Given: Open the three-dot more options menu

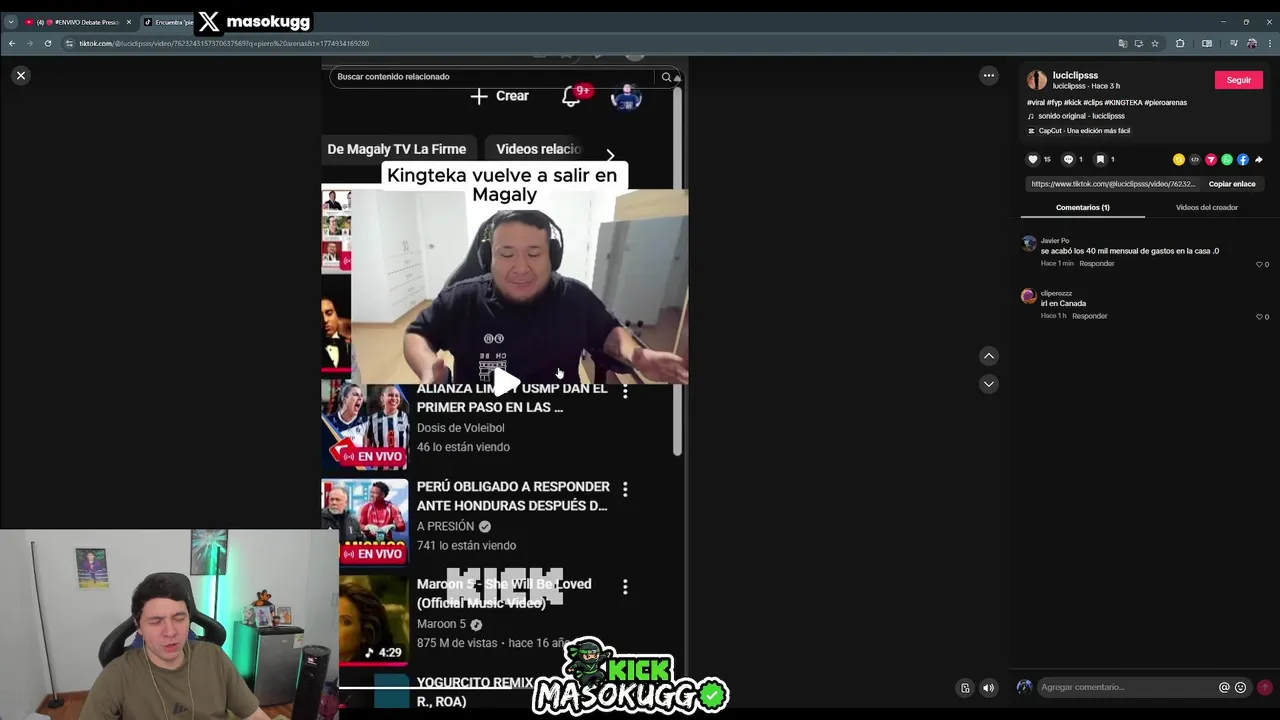Looking at the screenshot, I should (x=988, y=75).
